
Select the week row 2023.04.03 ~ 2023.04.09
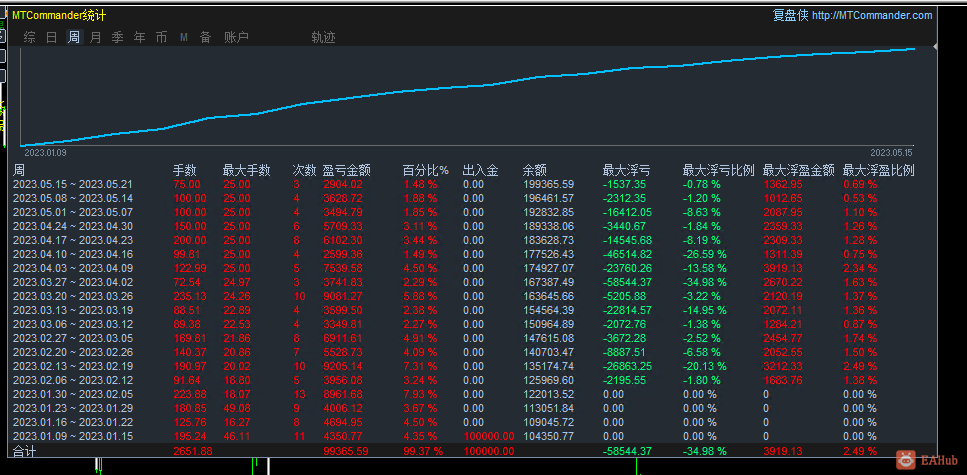tap(472, 268)
